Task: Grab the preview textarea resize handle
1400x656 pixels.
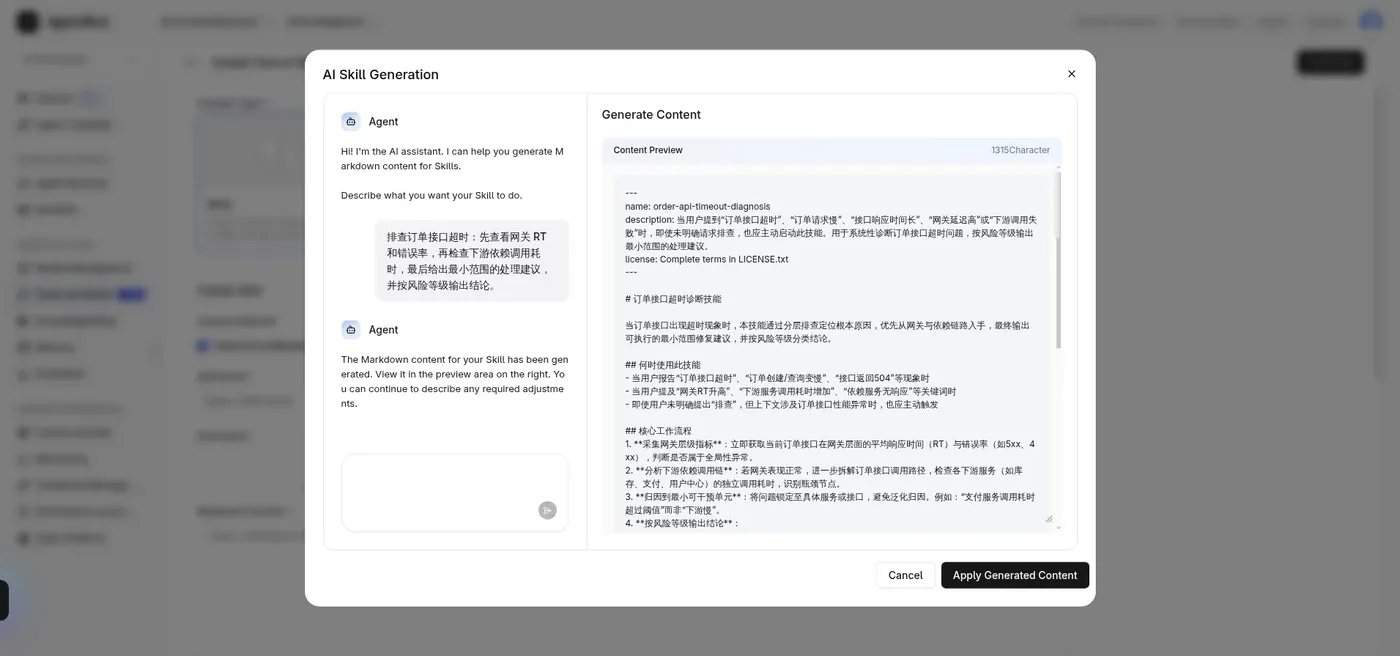Action: pos(1049,518)
